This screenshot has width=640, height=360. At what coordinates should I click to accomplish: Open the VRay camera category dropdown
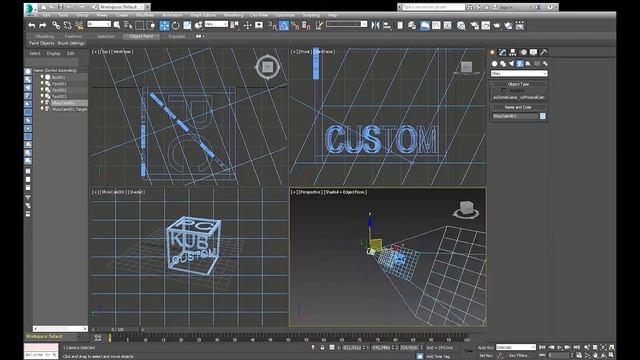tap(519, 73)
